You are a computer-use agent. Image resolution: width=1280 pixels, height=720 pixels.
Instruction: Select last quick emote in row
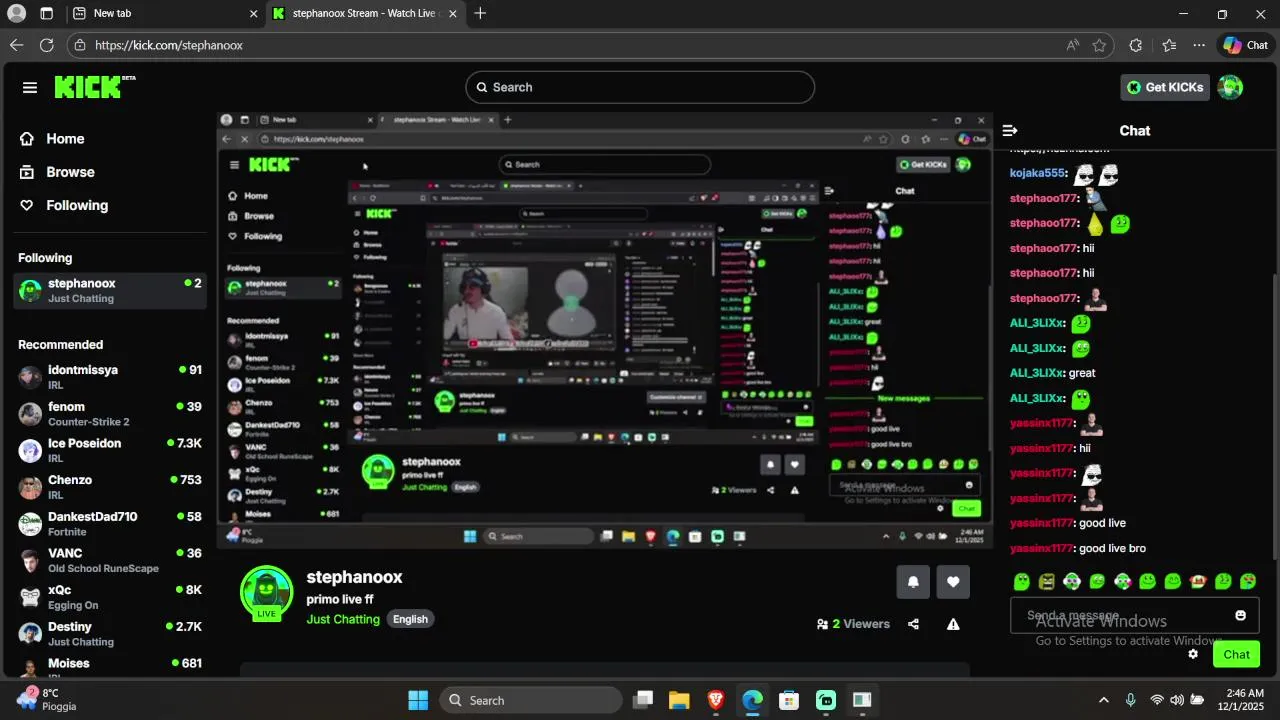coord(1248,581)
